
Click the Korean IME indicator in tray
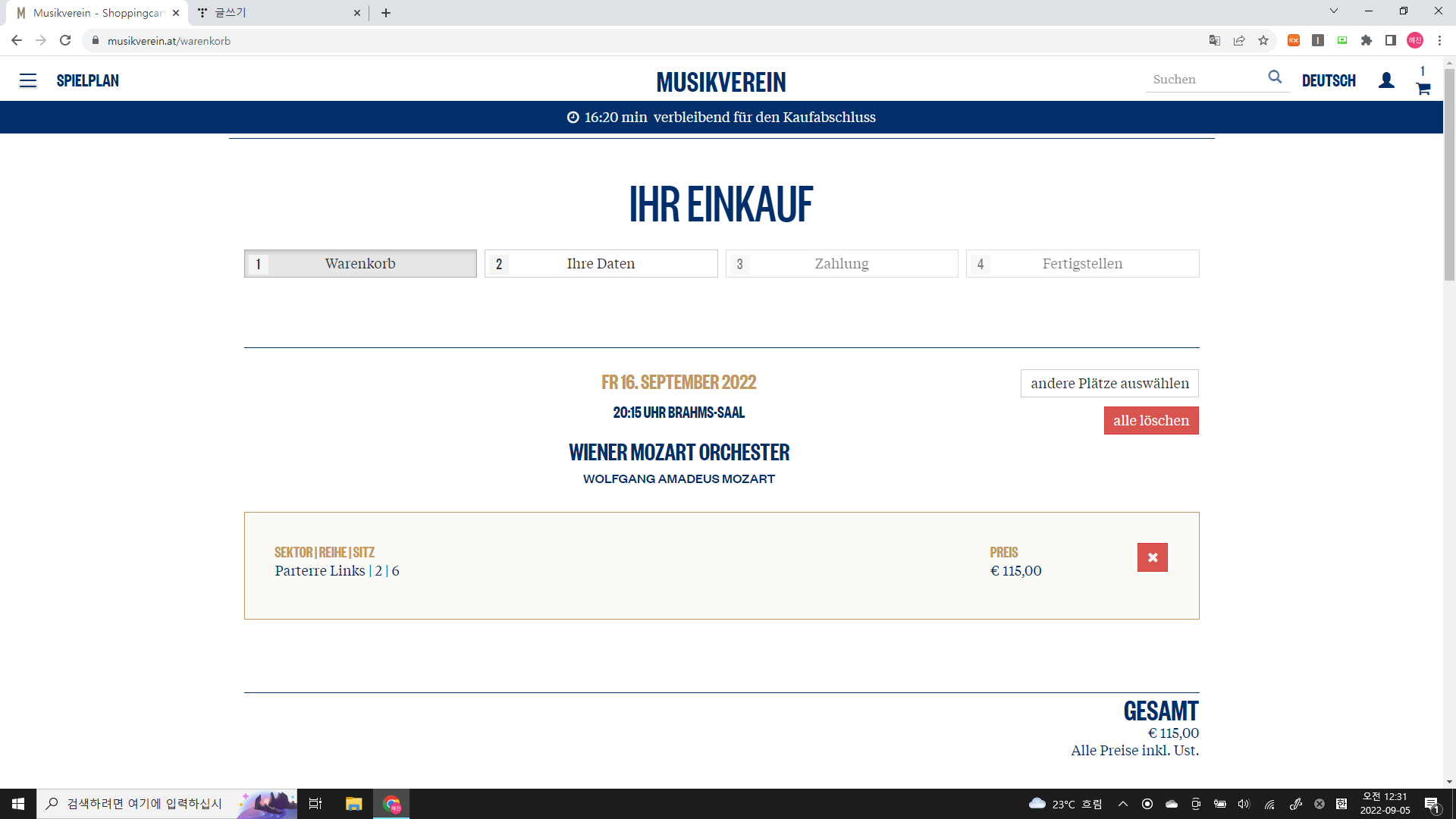click(x=1341, y=804)
